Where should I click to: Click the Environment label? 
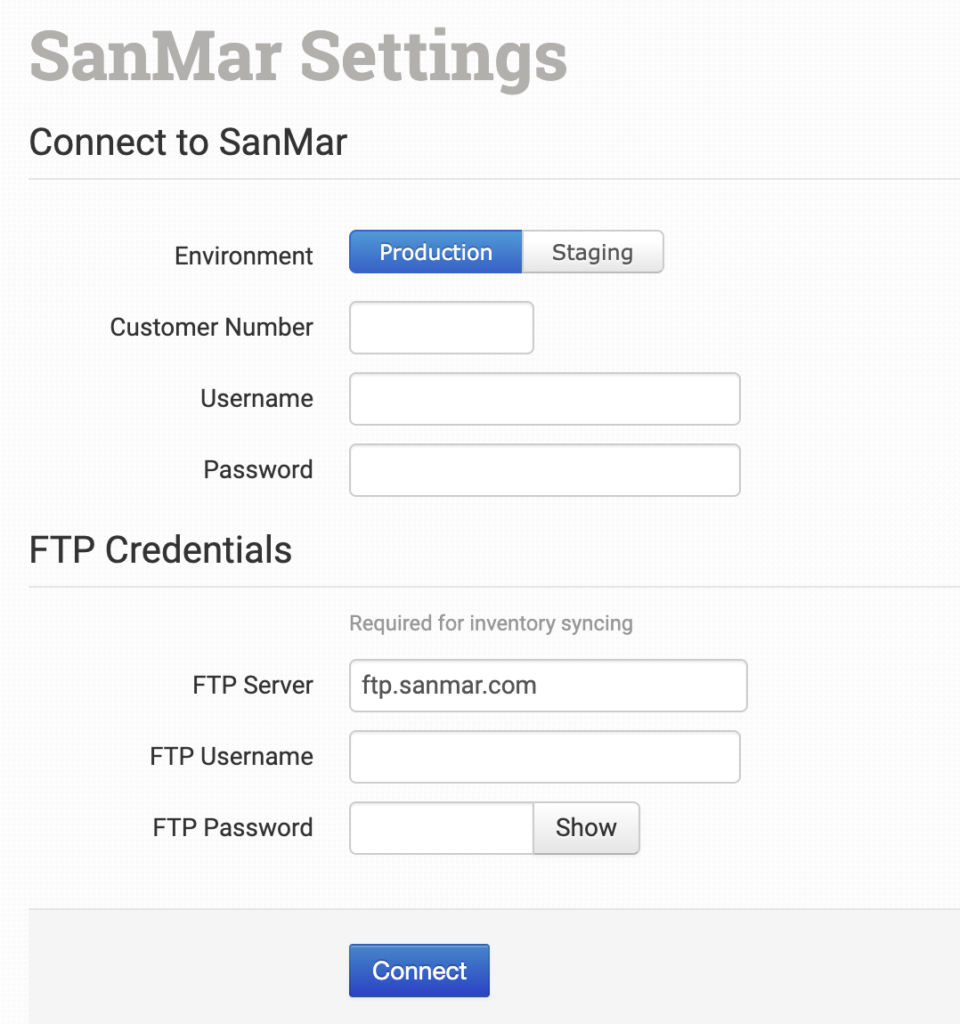tap(244, 256)
